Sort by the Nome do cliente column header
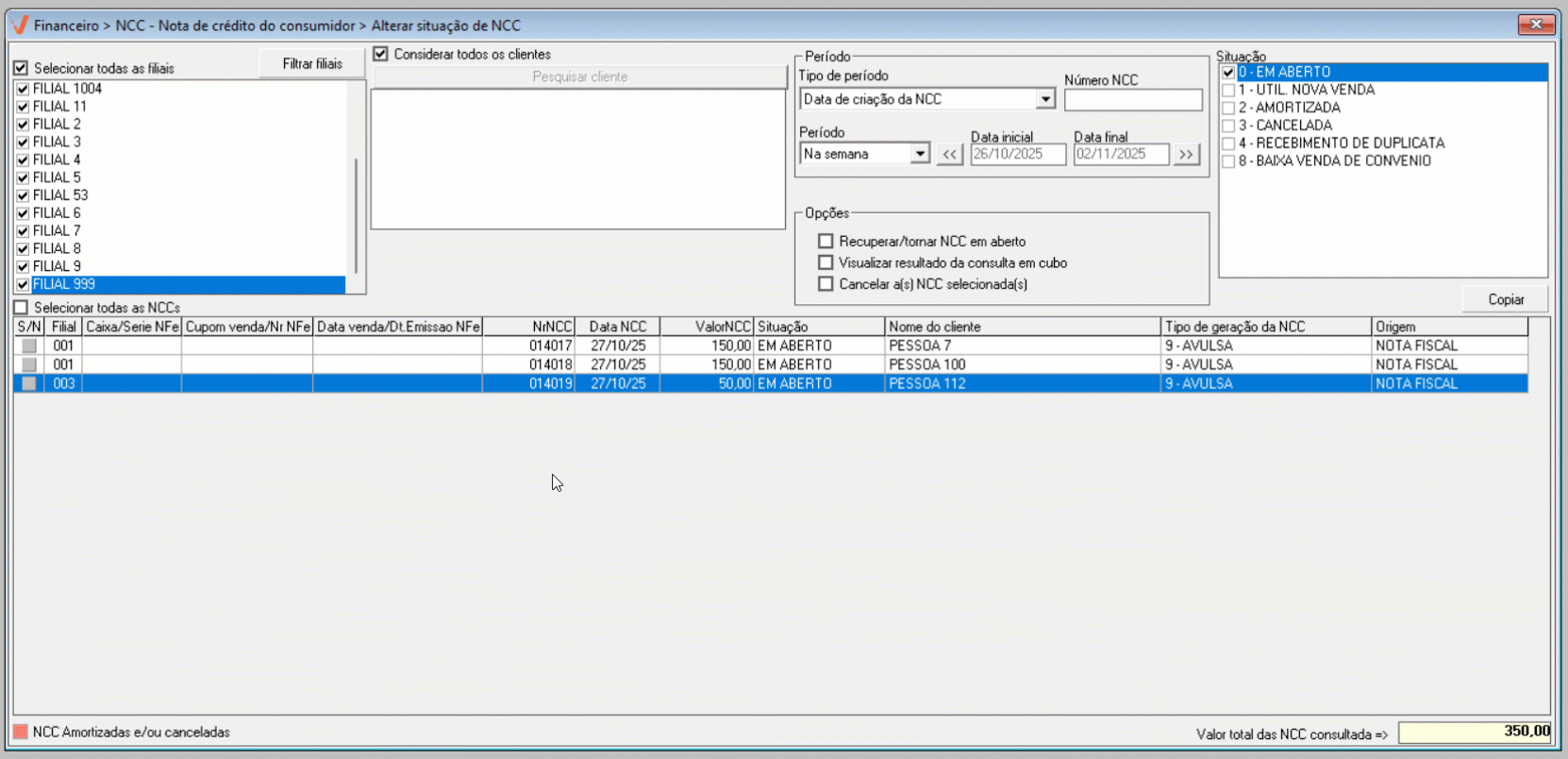This screenshot has height=759, width=1568. [x=1022, y=327]
